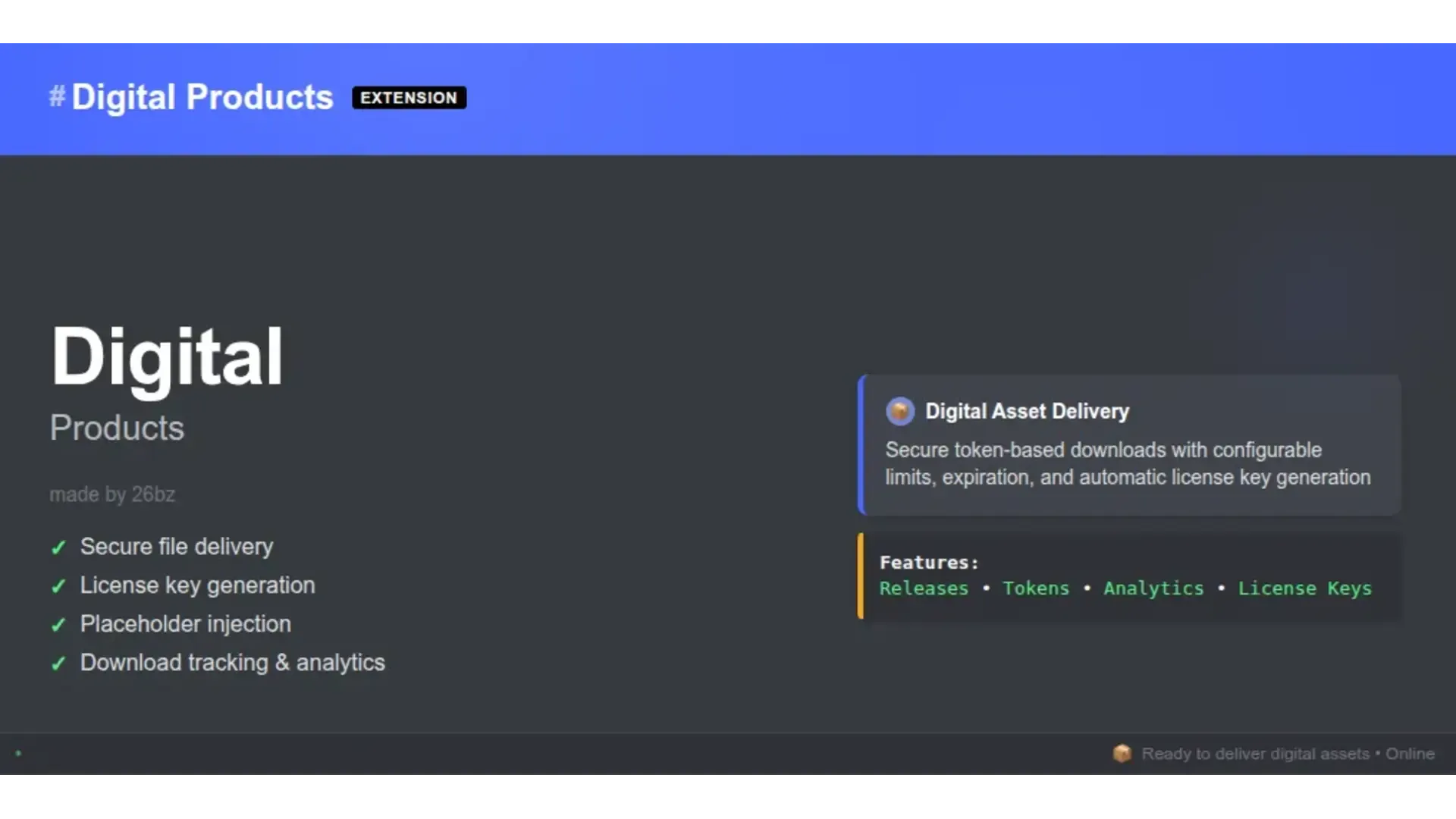Click the EXTENSION badge in the header
1456x819 pixels.
point(409,98)
